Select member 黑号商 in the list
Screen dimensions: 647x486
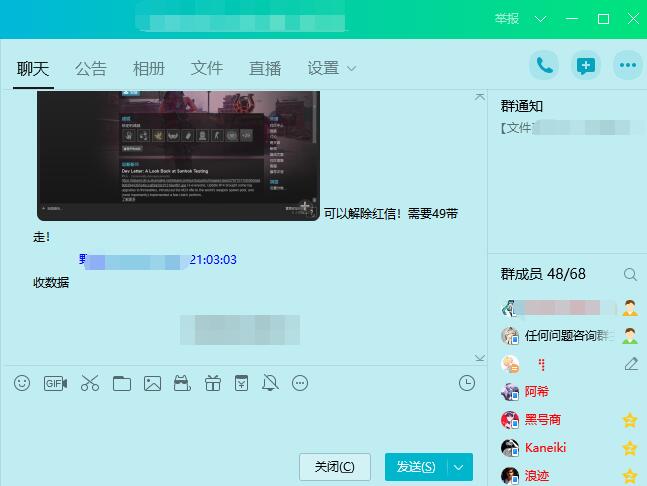point(569,420)
